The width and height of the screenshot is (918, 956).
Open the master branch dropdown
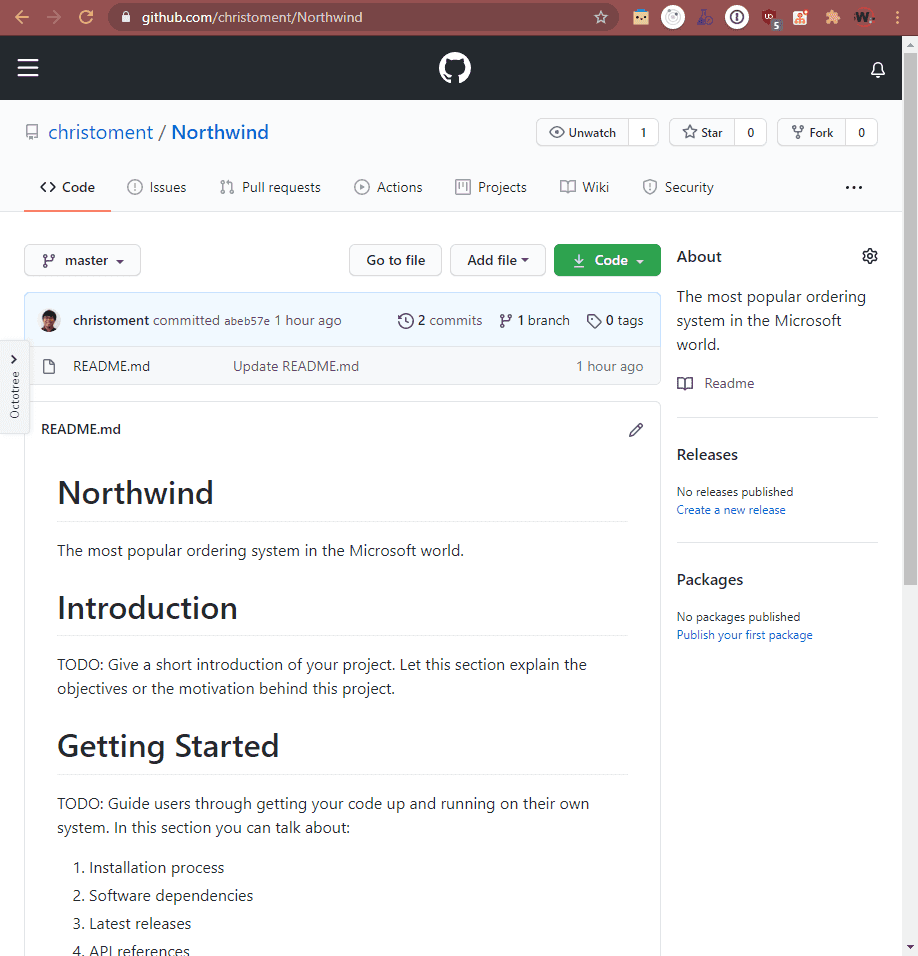click(82, 260)
